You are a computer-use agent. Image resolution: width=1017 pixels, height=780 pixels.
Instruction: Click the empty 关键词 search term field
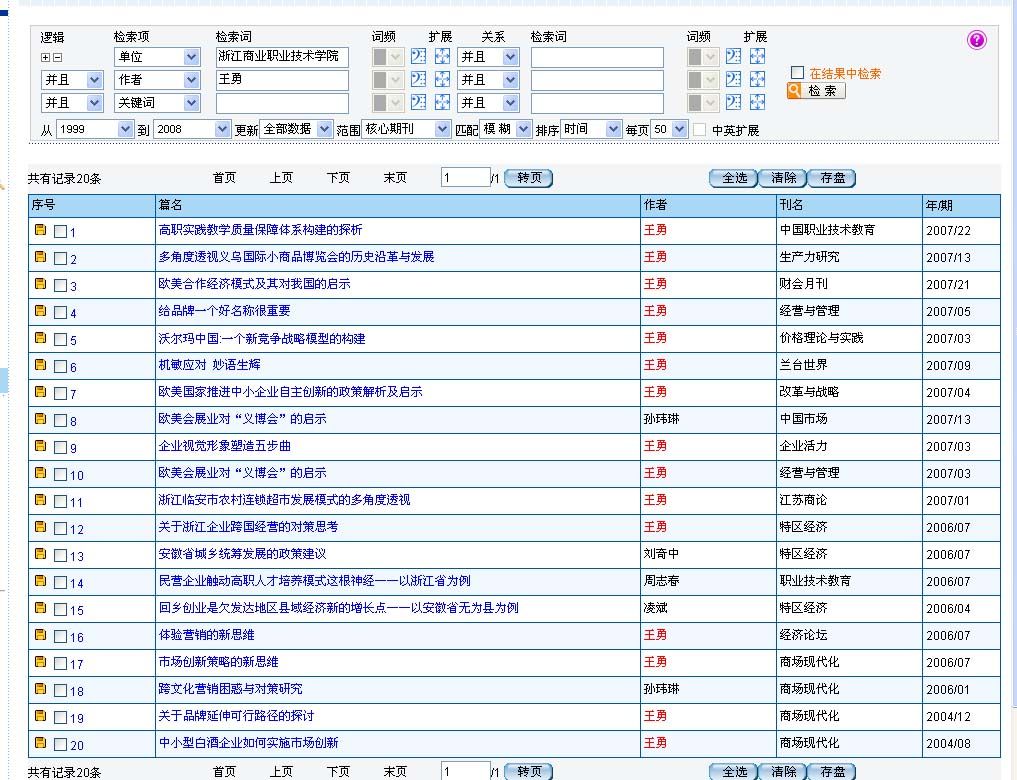click(x=282, y=103)
